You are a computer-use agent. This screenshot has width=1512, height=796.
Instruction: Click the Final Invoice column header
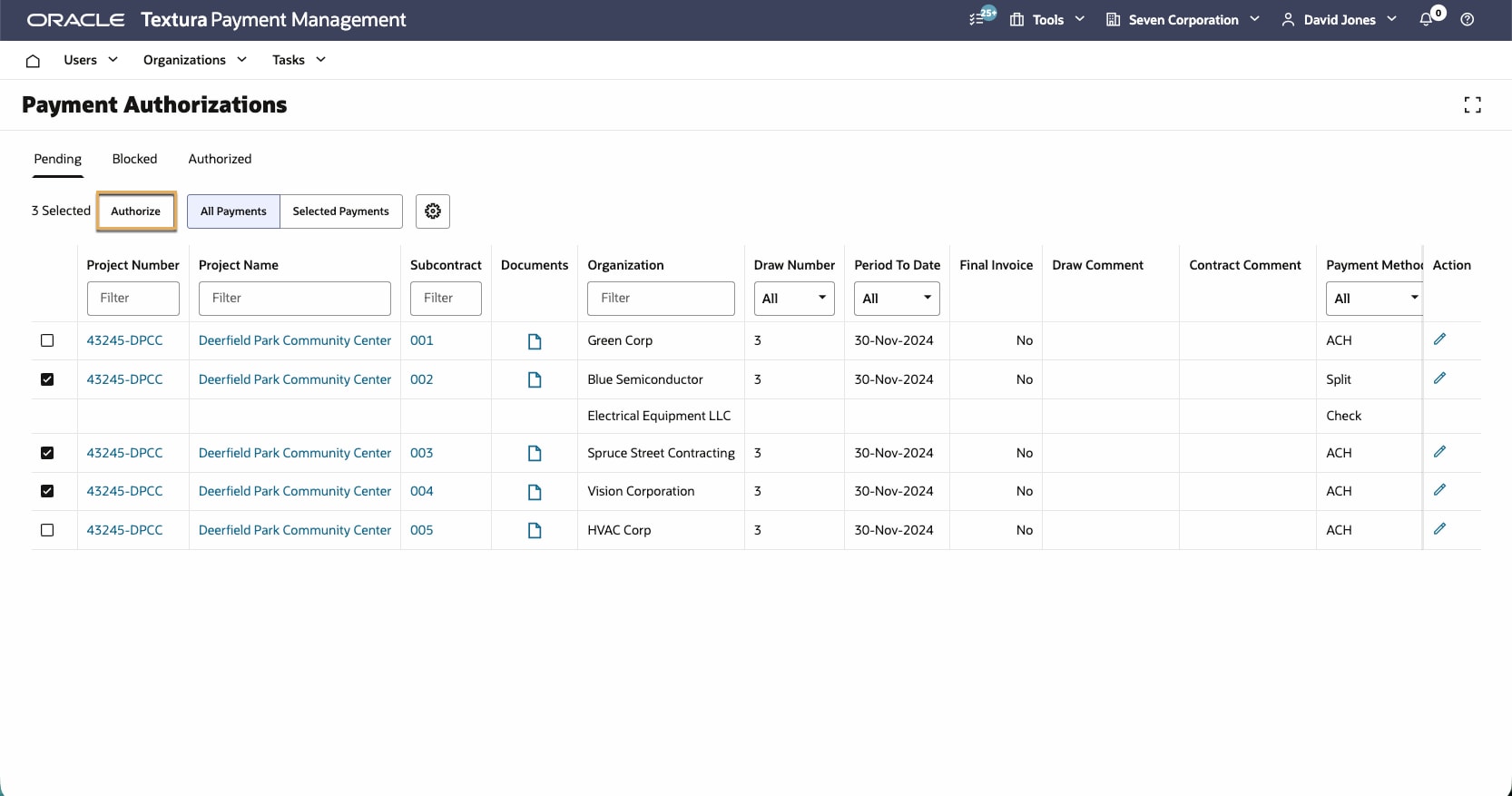[997, 265]
